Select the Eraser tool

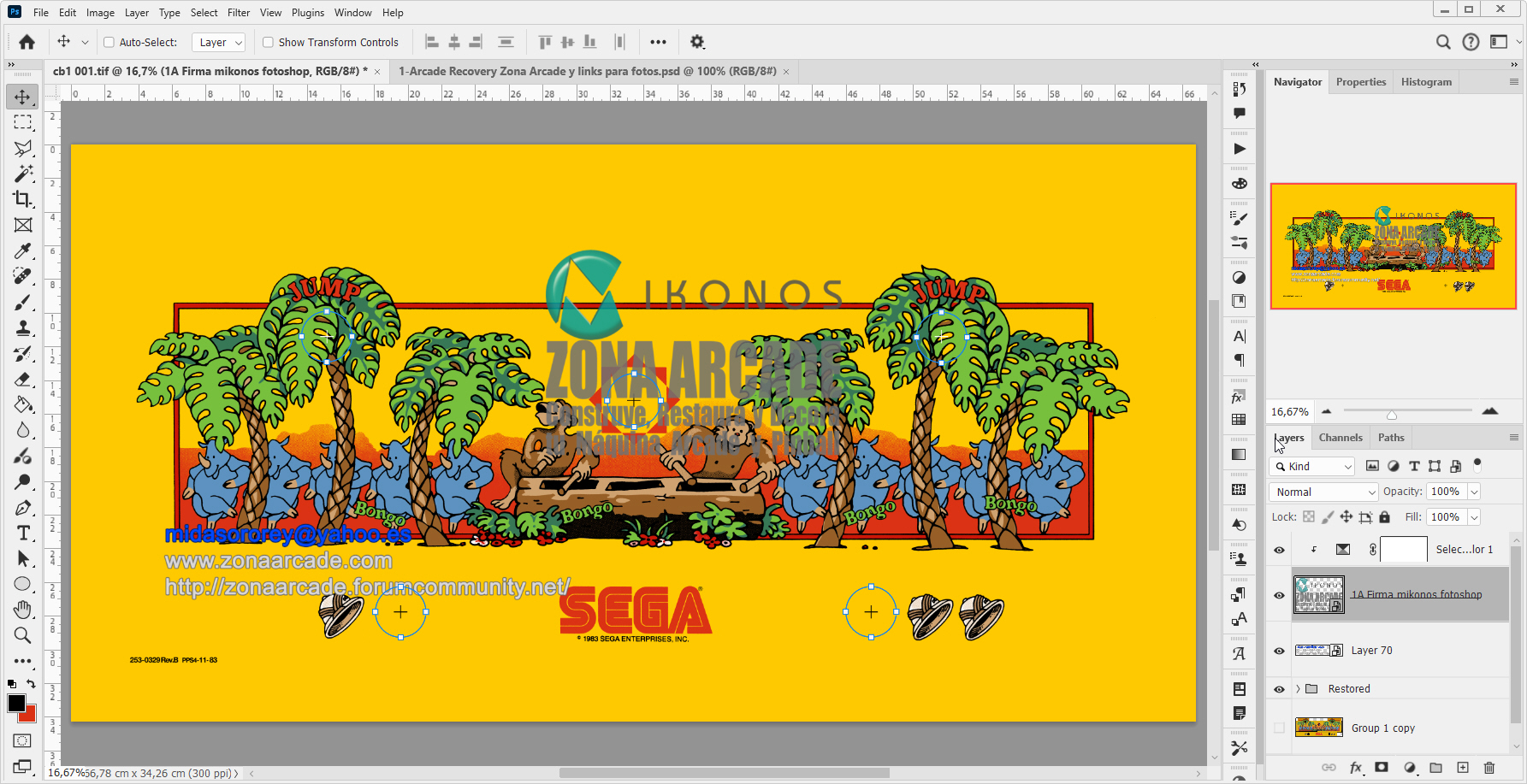[x=23, y=379]
